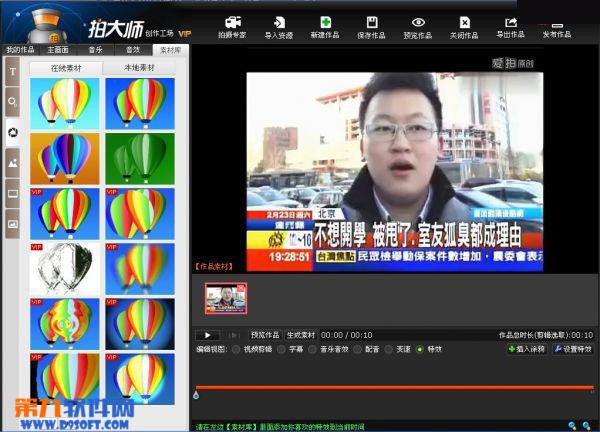Image resolution: width=600 pixels, height=432 pixels.
Task: Choose the first original balloon effect thumbnail
Action: (x=65, y=104)
